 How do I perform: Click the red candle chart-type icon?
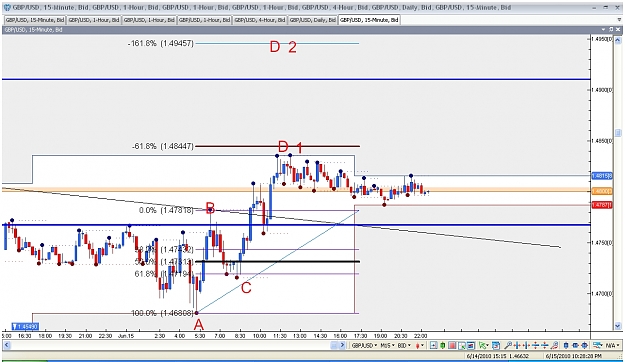420,345
